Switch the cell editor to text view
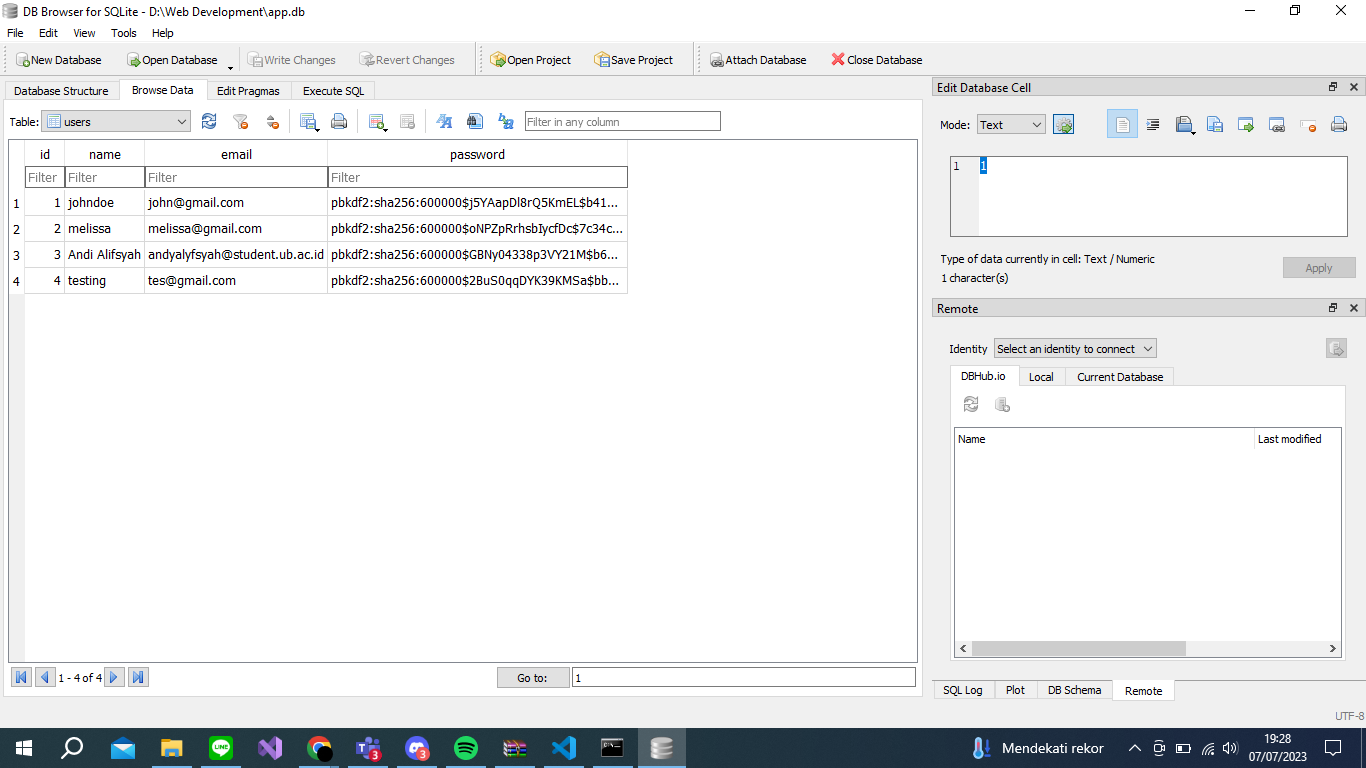This screenshot has height=768, width=1366. (x=1122, y=124)
